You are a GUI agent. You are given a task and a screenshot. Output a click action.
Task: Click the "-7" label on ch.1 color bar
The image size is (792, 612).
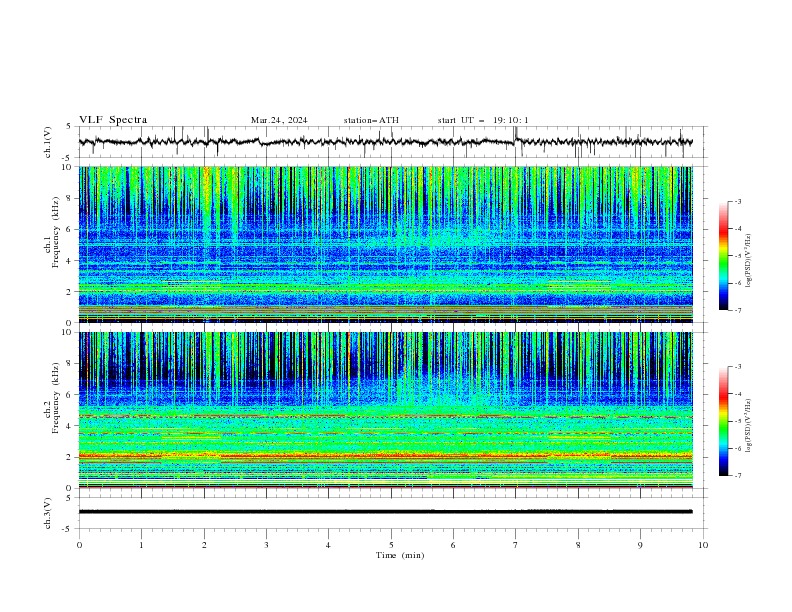738,310
